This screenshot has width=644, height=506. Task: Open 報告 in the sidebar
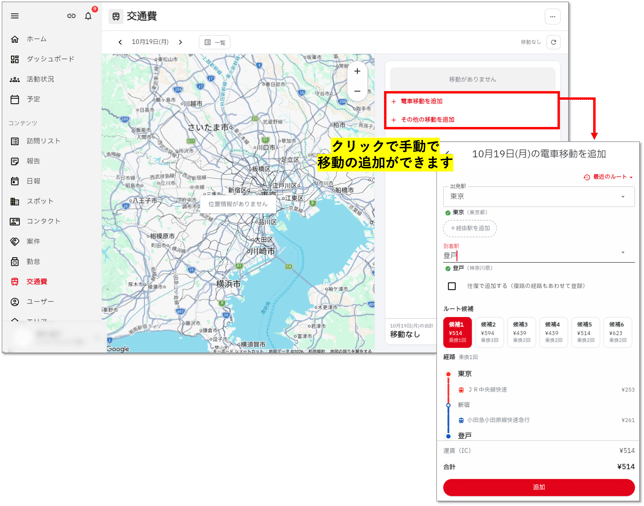point(25,161)
